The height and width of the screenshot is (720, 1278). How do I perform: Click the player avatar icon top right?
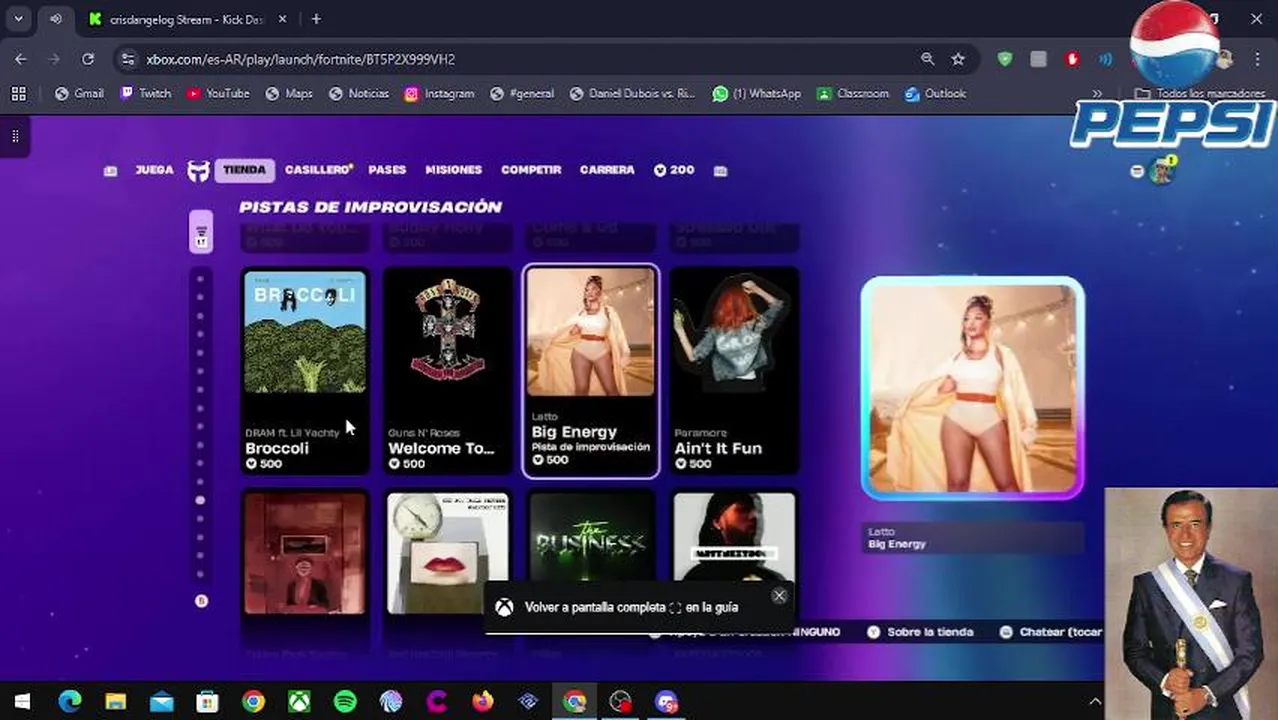pos(1161,171)
